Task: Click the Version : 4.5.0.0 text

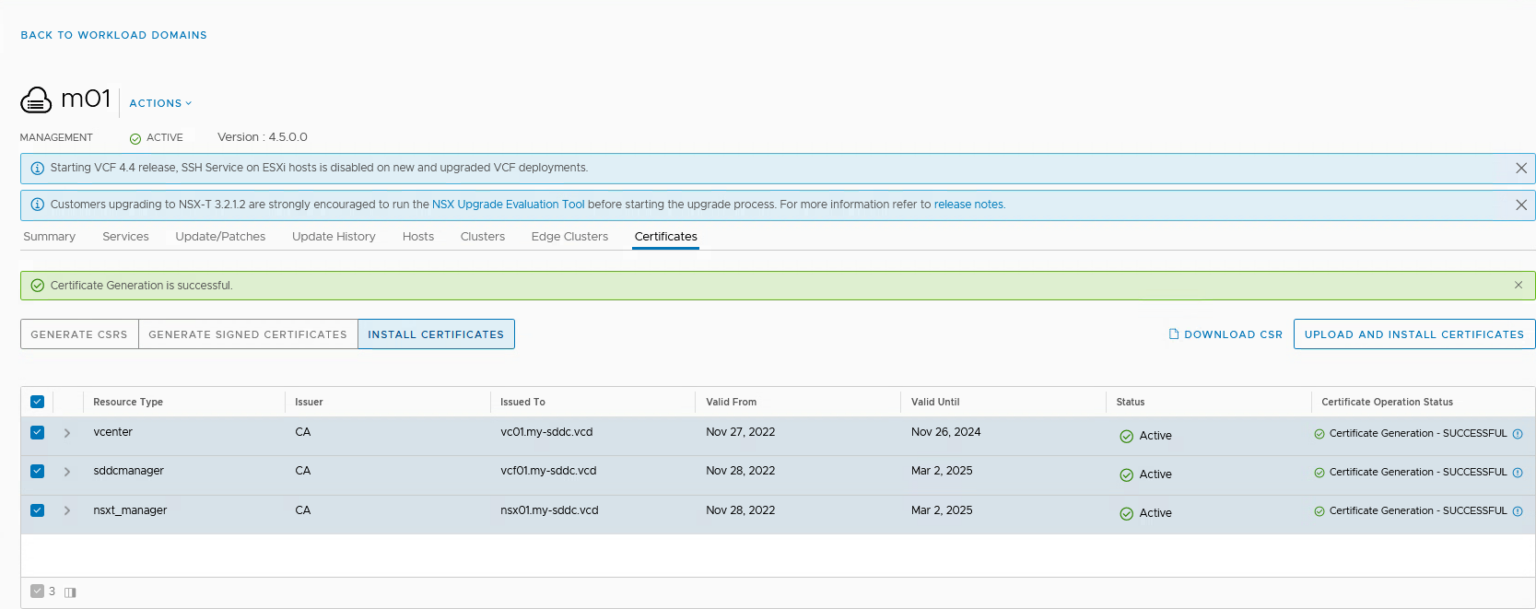Action: point(262,137)
